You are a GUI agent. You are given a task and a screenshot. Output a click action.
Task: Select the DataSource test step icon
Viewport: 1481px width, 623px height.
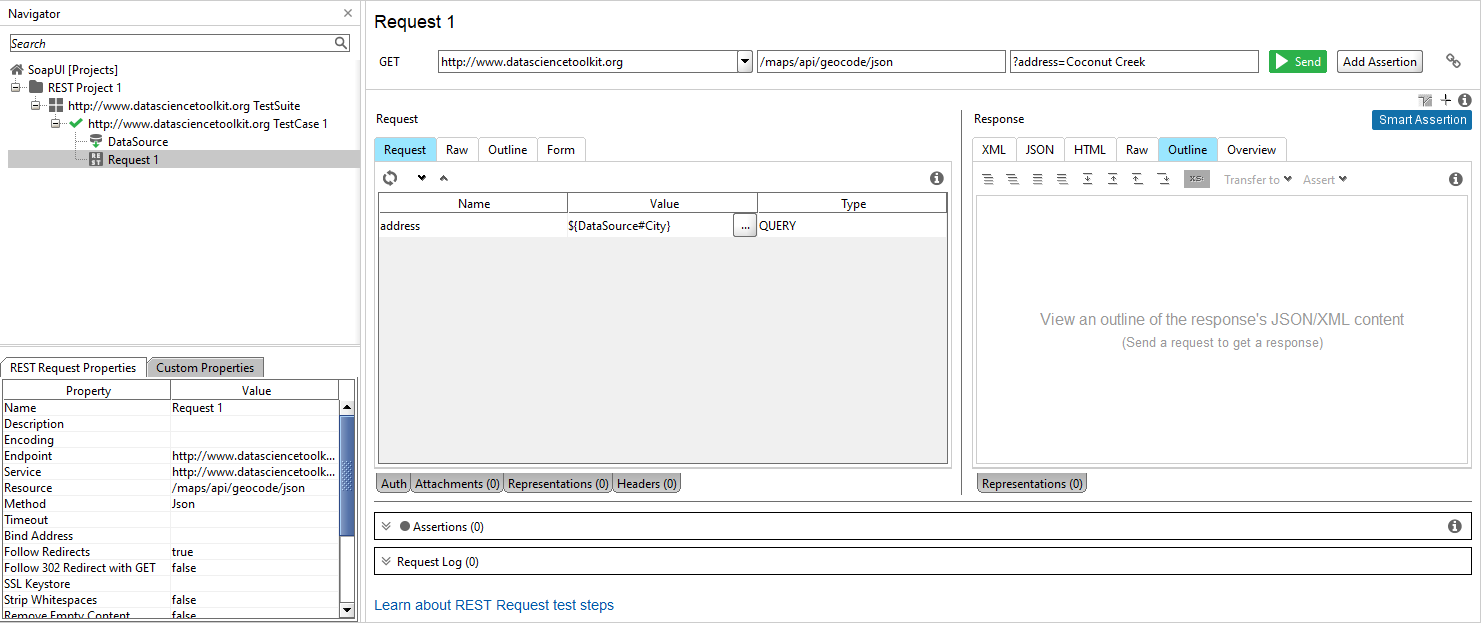pos(96,142)
